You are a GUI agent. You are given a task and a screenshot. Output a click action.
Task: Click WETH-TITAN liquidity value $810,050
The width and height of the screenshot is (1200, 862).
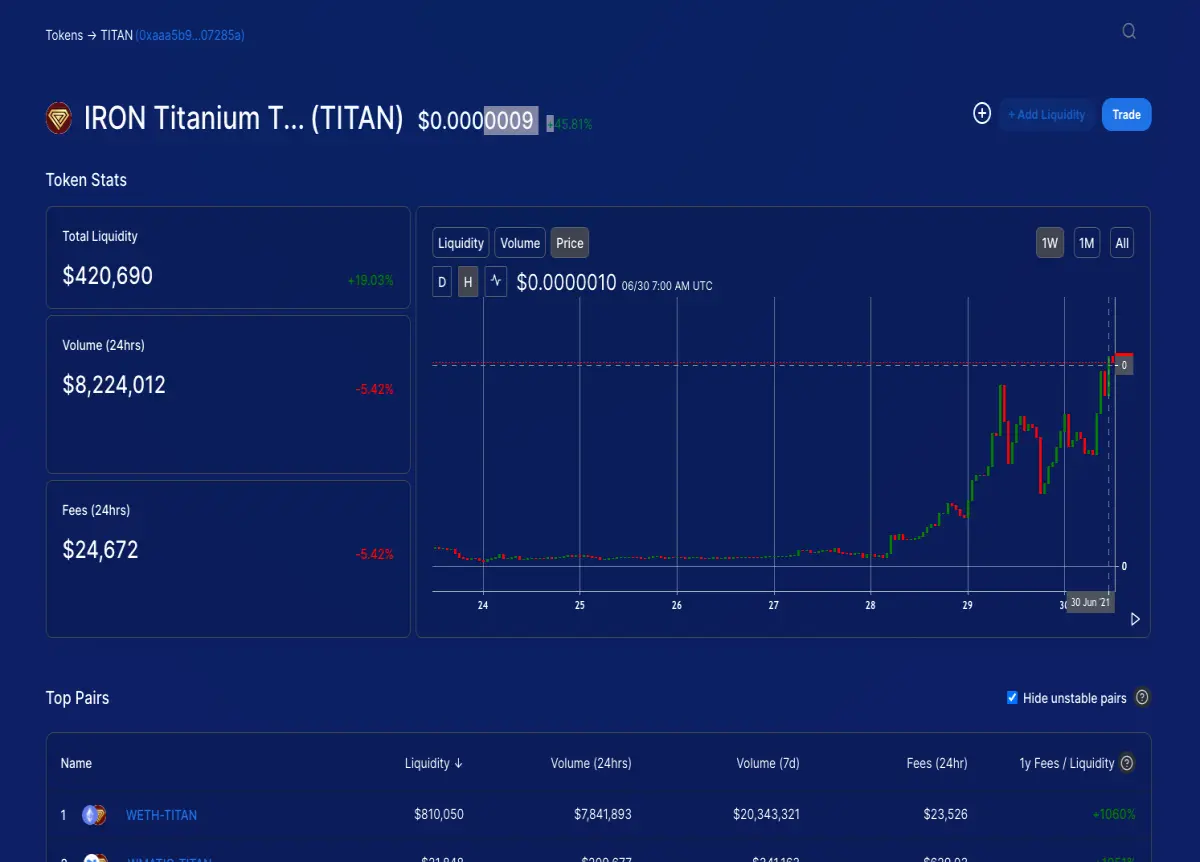(x=439, y=815)
